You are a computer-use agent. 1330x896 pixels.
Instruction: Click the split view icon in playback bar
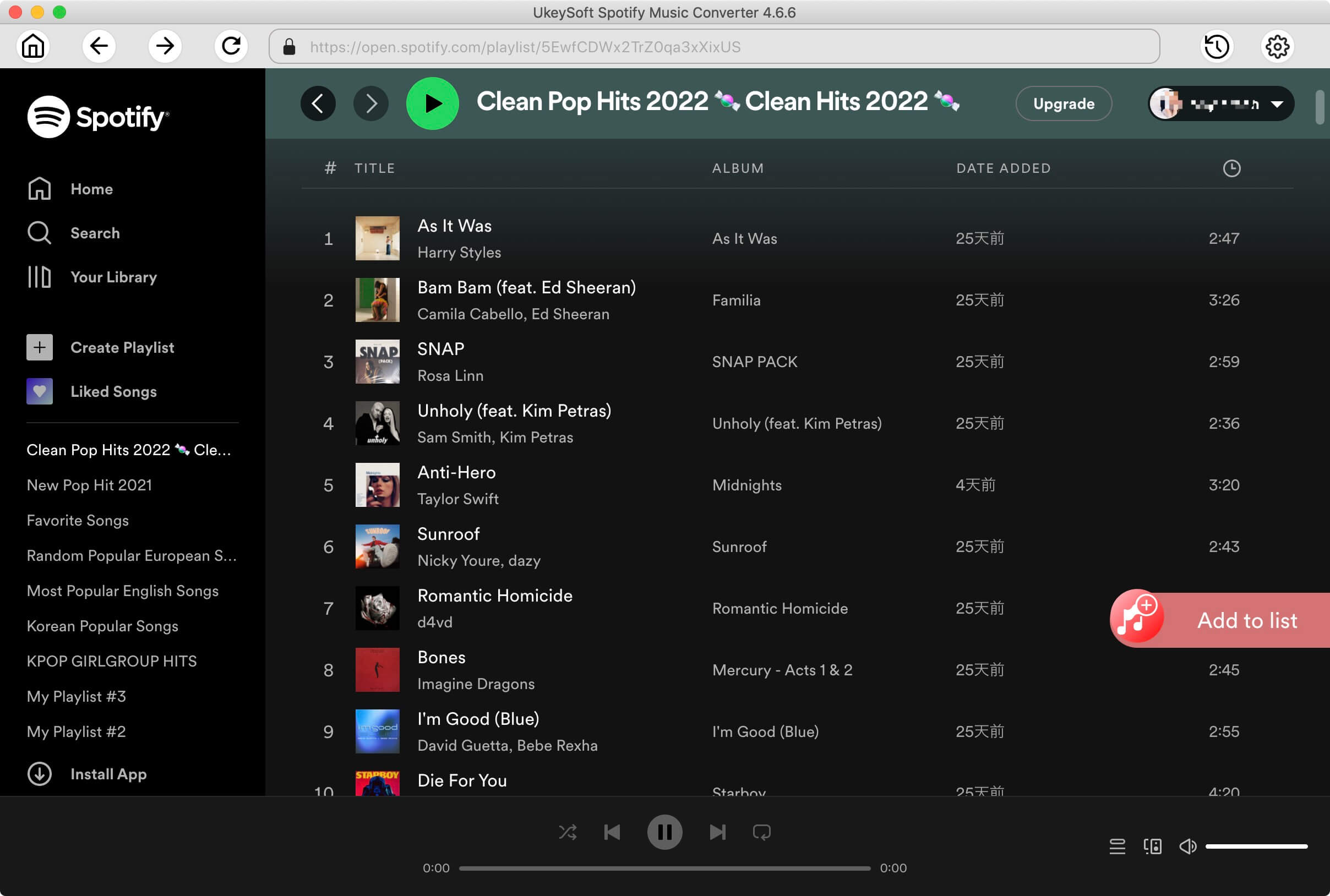click(x=1153, y=845)
